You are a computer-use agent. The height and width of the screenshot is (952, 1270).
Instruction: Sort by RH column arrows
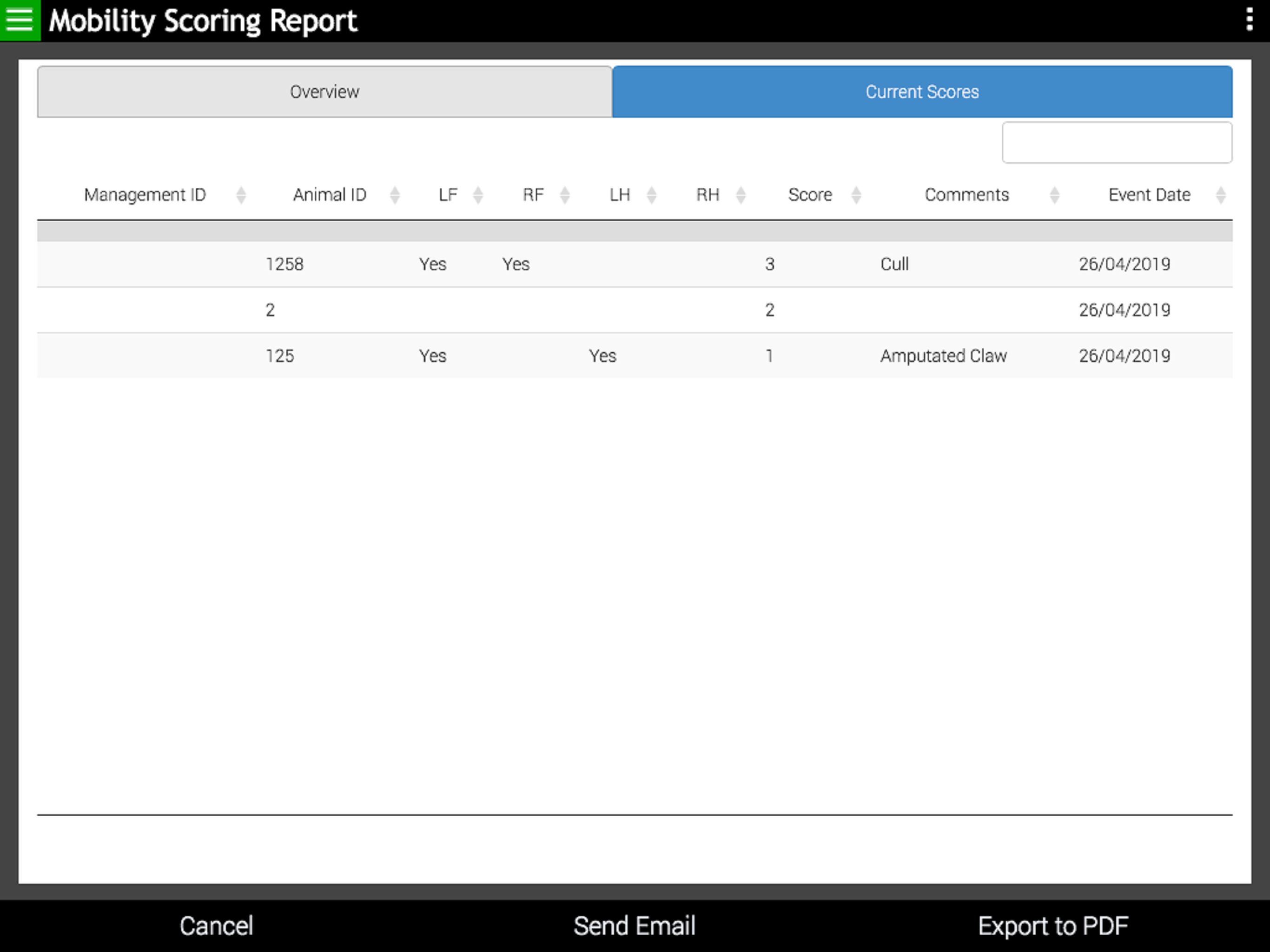741,195
